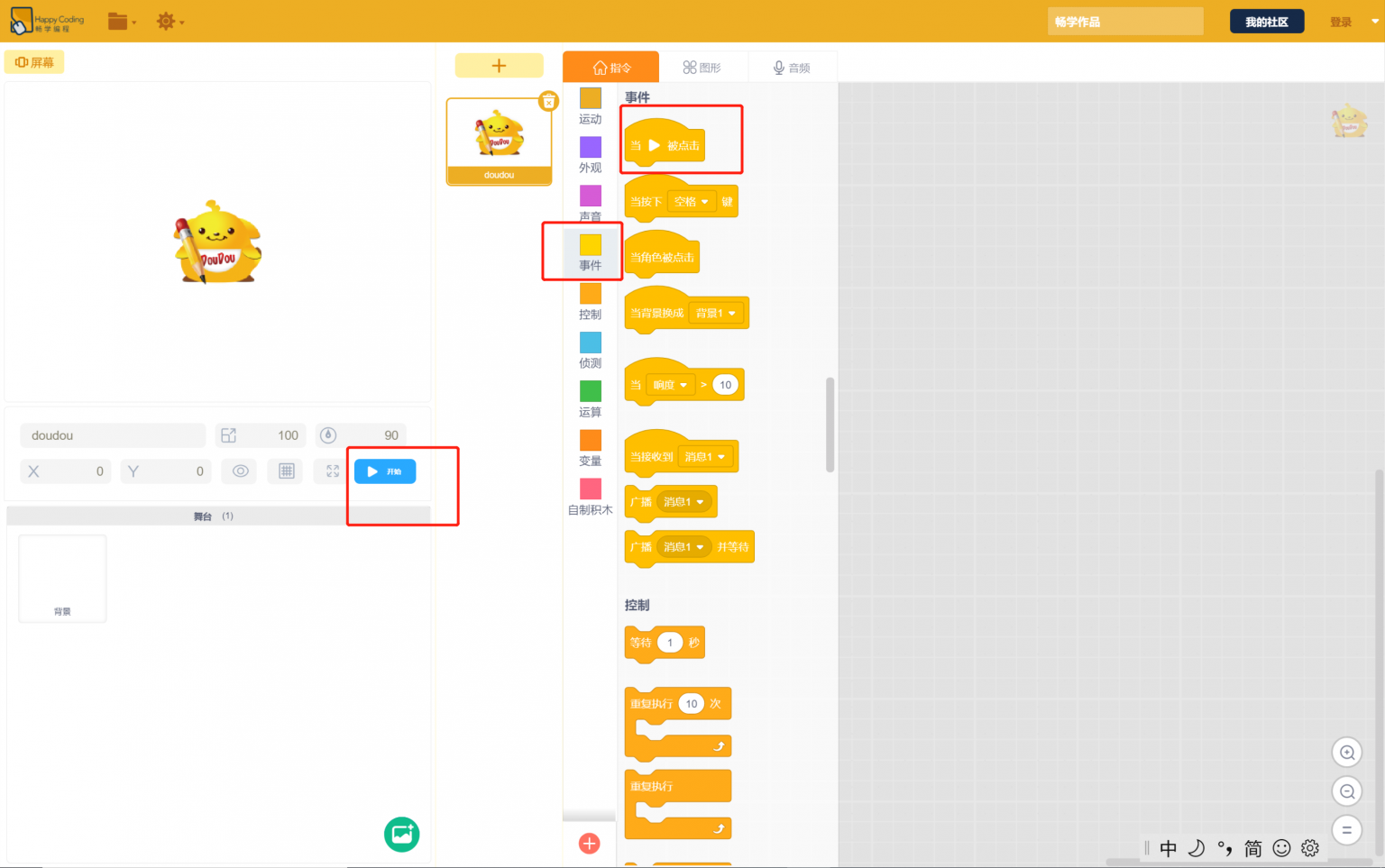Toggle the sprite visibility eye icon
This screenshot has width=1385, height=868.
(x=239, y=471)
